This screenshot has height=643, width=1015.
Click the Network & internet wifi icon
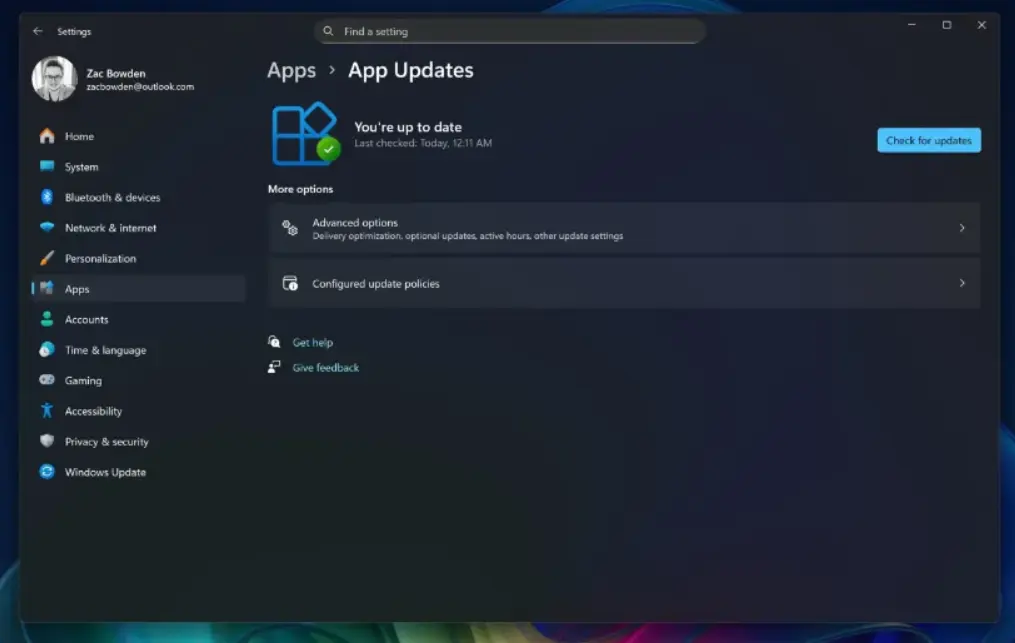click(x=46, y=228)
